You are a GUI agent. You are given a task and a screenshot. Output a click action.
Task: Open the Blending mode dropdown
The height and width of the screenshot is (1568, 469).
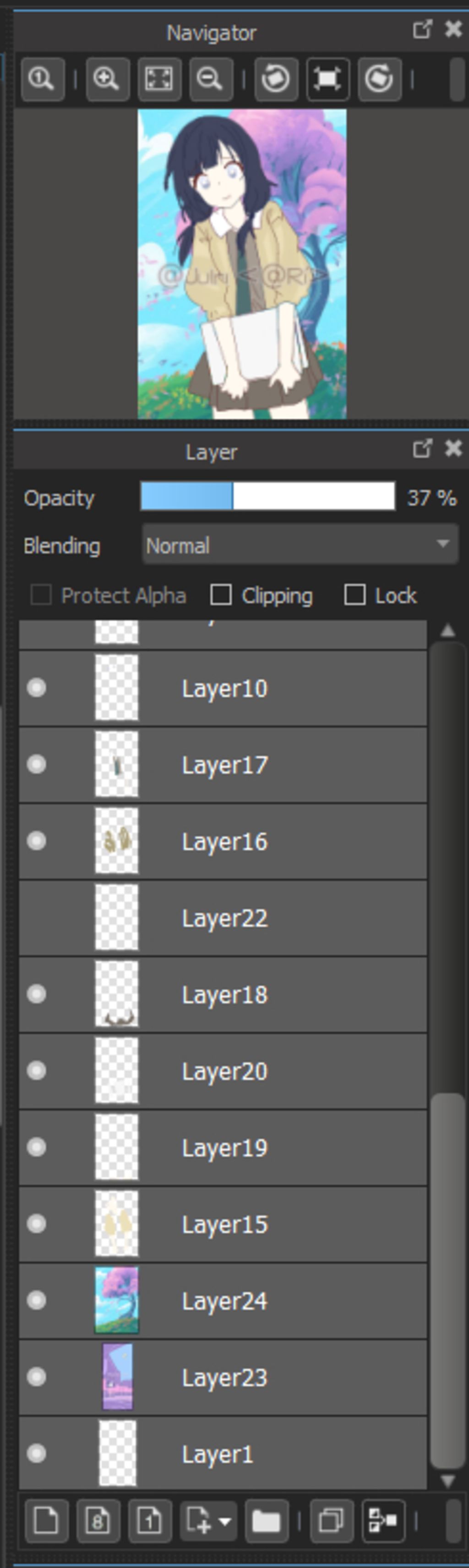click(300, 545)
